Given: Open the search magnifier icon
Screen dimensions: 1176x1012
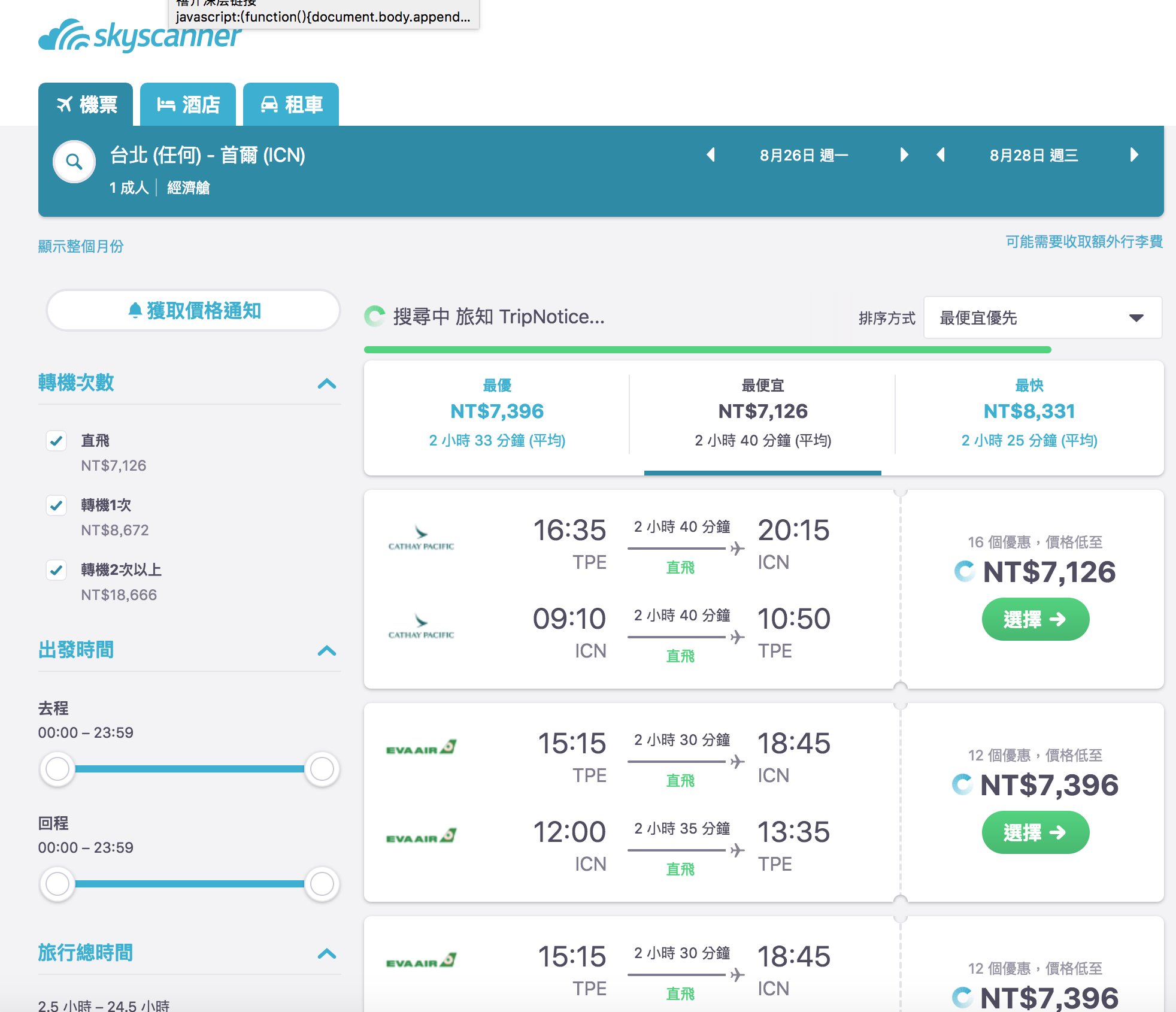Looking at the screenshot, I should [x=74, y=162].
